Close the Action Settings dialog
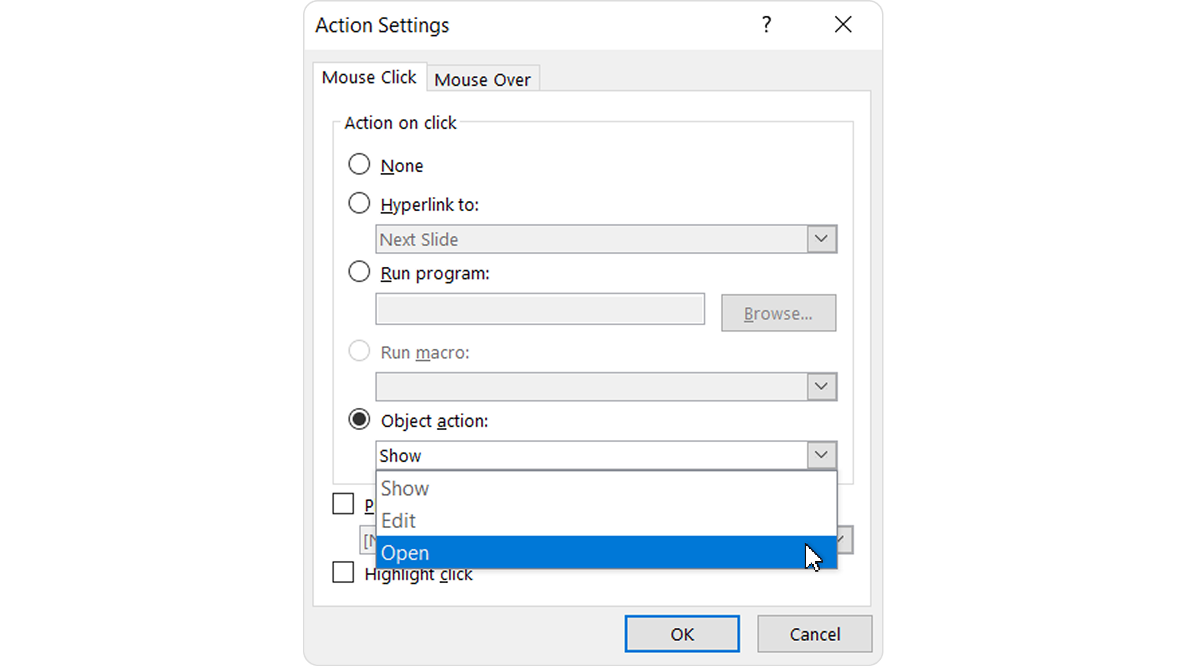This screenshot has width=1188, height=666. click(843, 25)
